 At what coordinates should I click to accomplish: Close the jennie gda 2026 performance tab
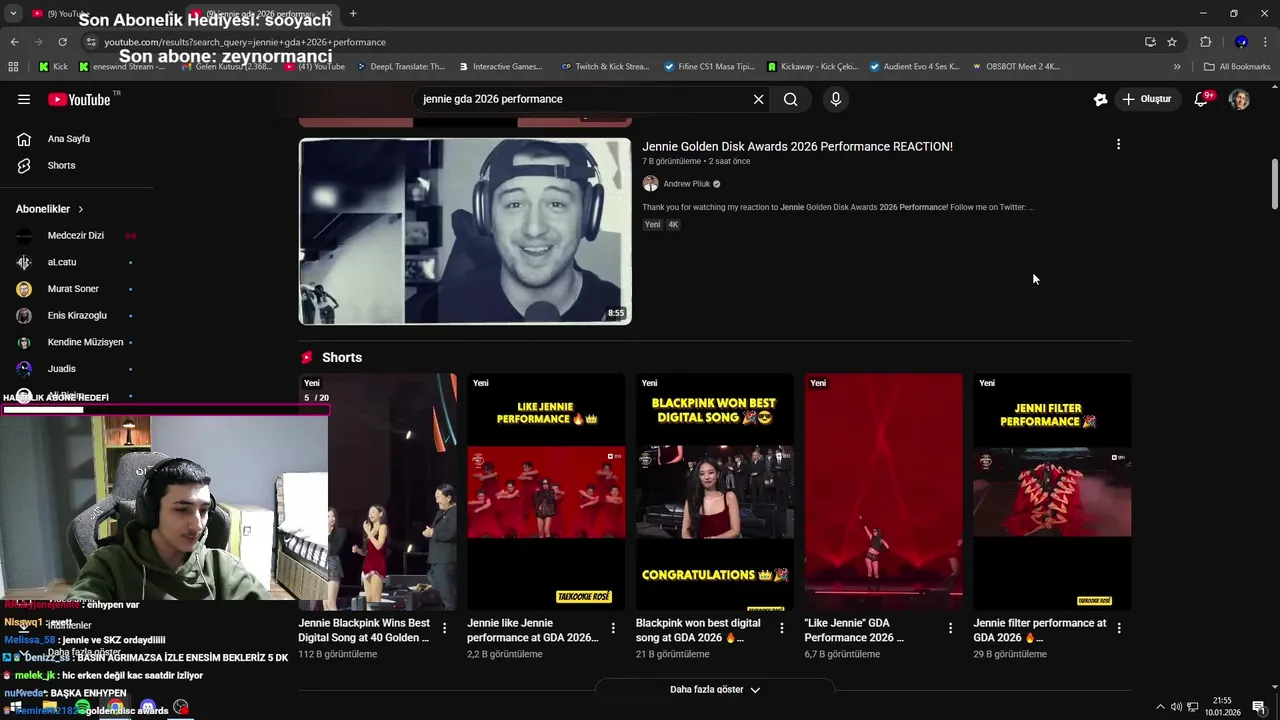[x=329, y=13]
